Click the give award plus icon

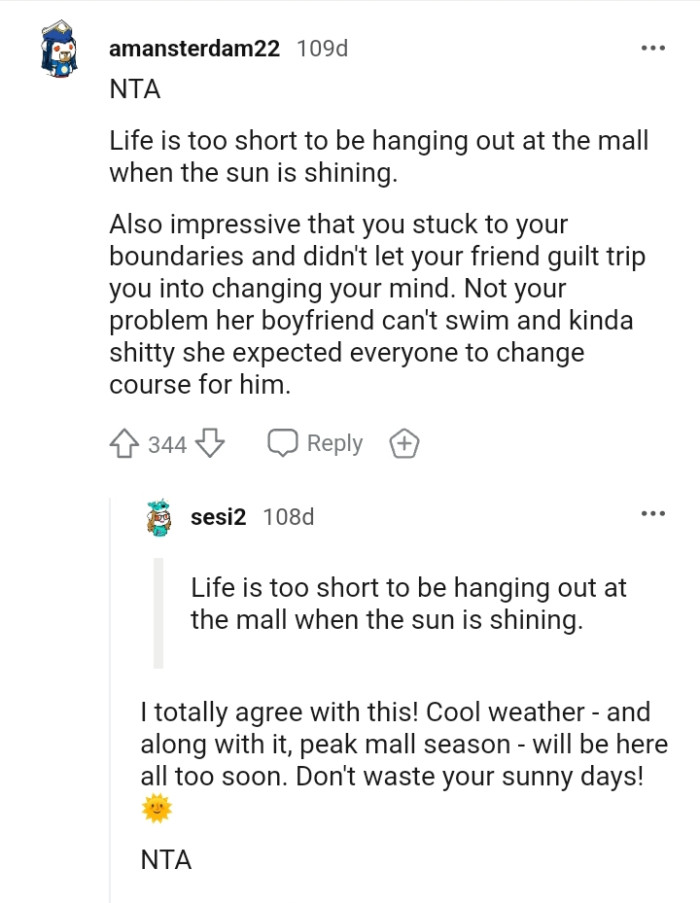(x=405, y=444)
